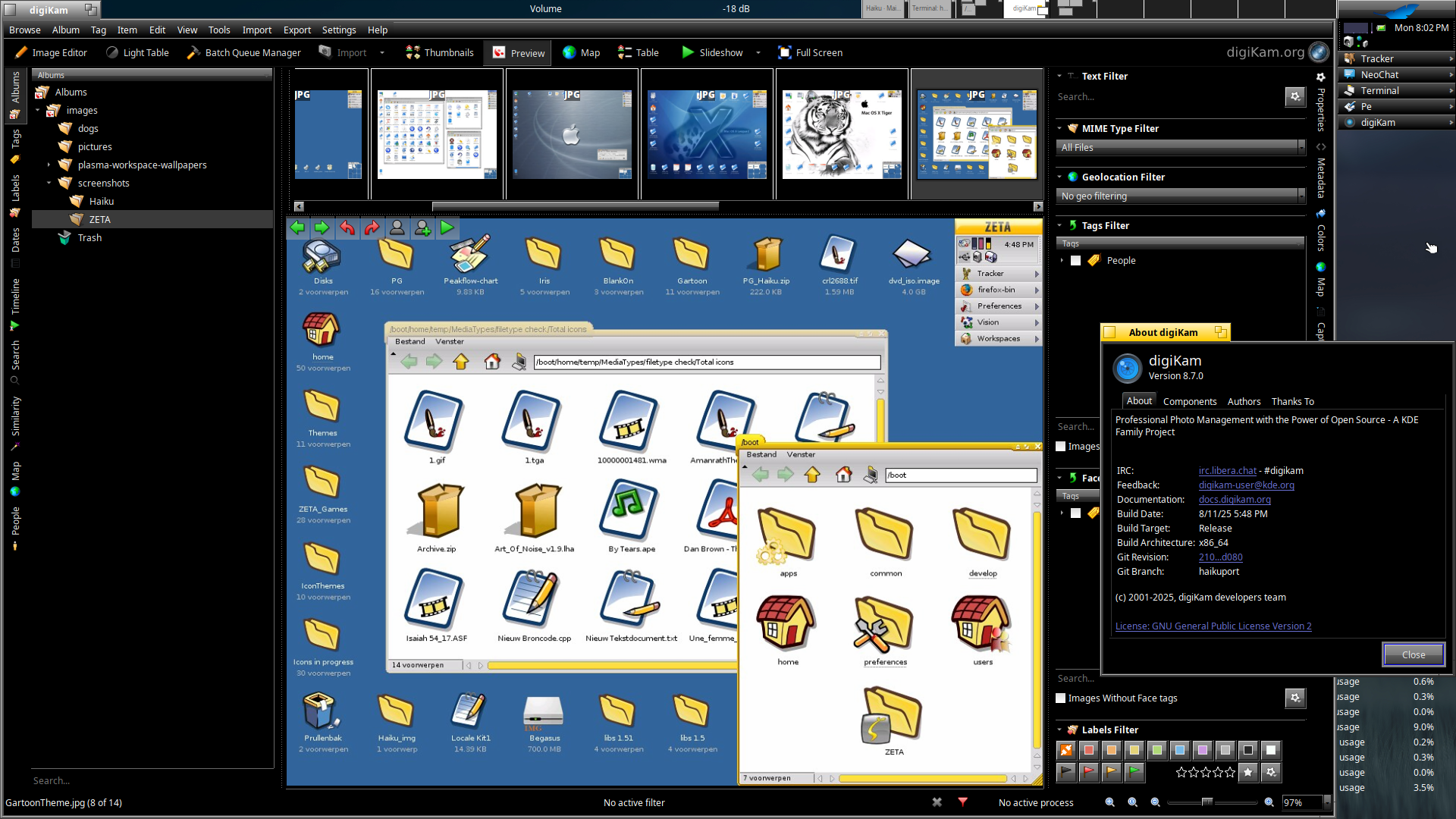
Task: Open Git Revision 210...d080 link
Action: click(1220, 557)
